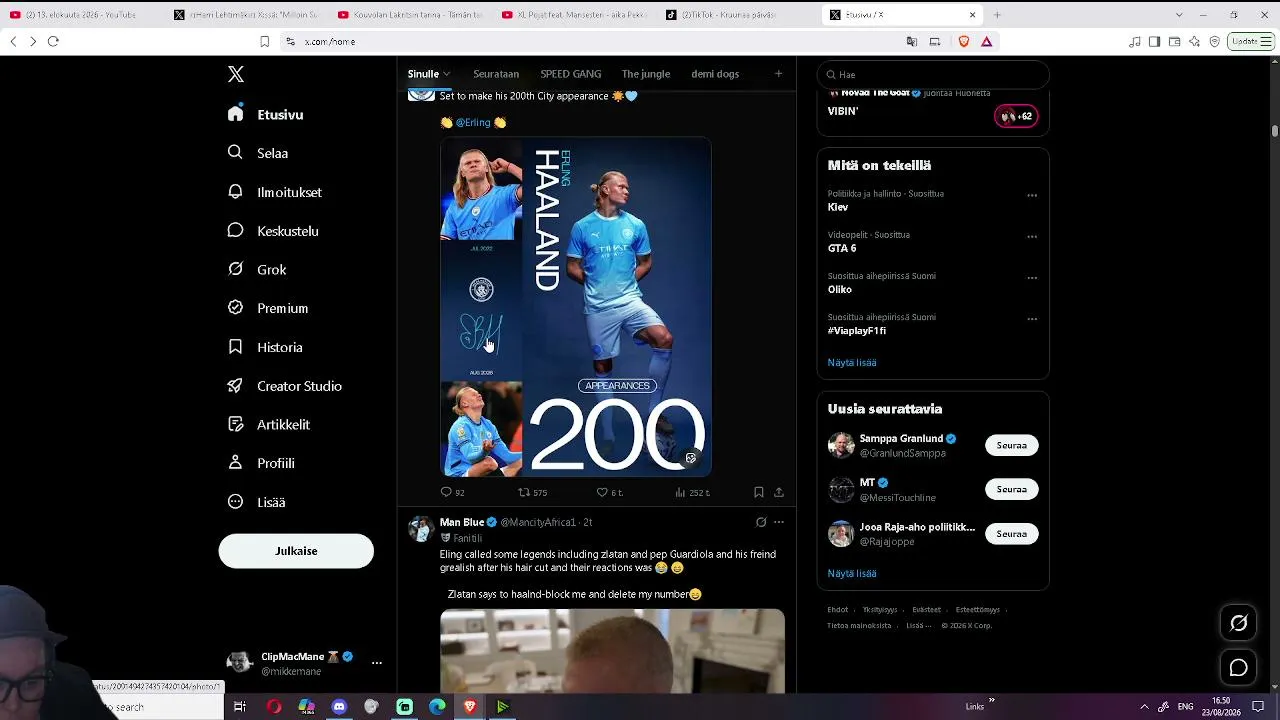This screenshot has width=1280, height=720.
Task: Switch to SPEED GANG timeline tab
Action: pos(571,74)
